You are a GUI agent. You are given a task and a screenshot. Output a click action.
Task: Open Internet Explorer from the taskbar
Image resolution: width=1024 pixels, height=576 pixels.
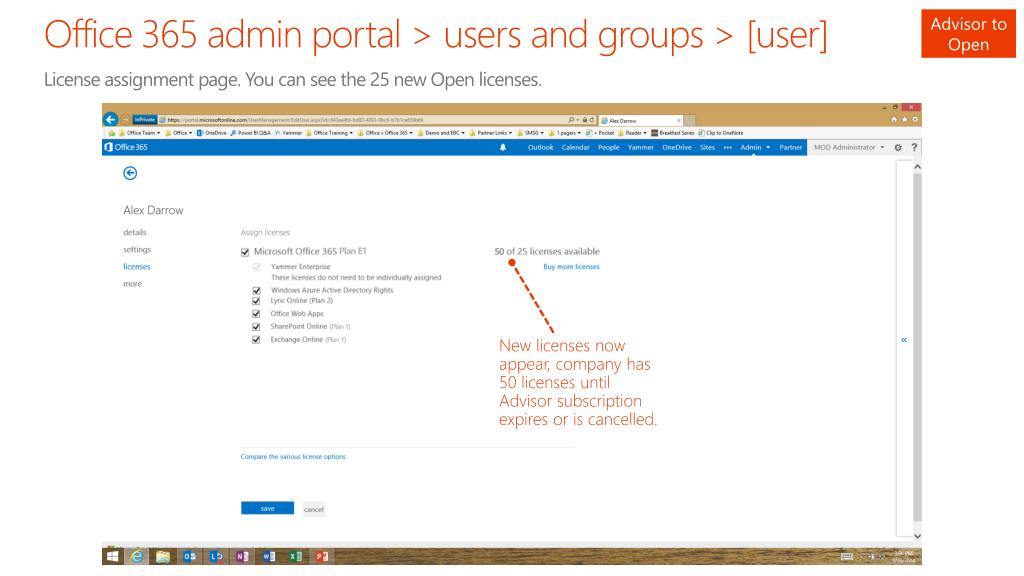136,556
